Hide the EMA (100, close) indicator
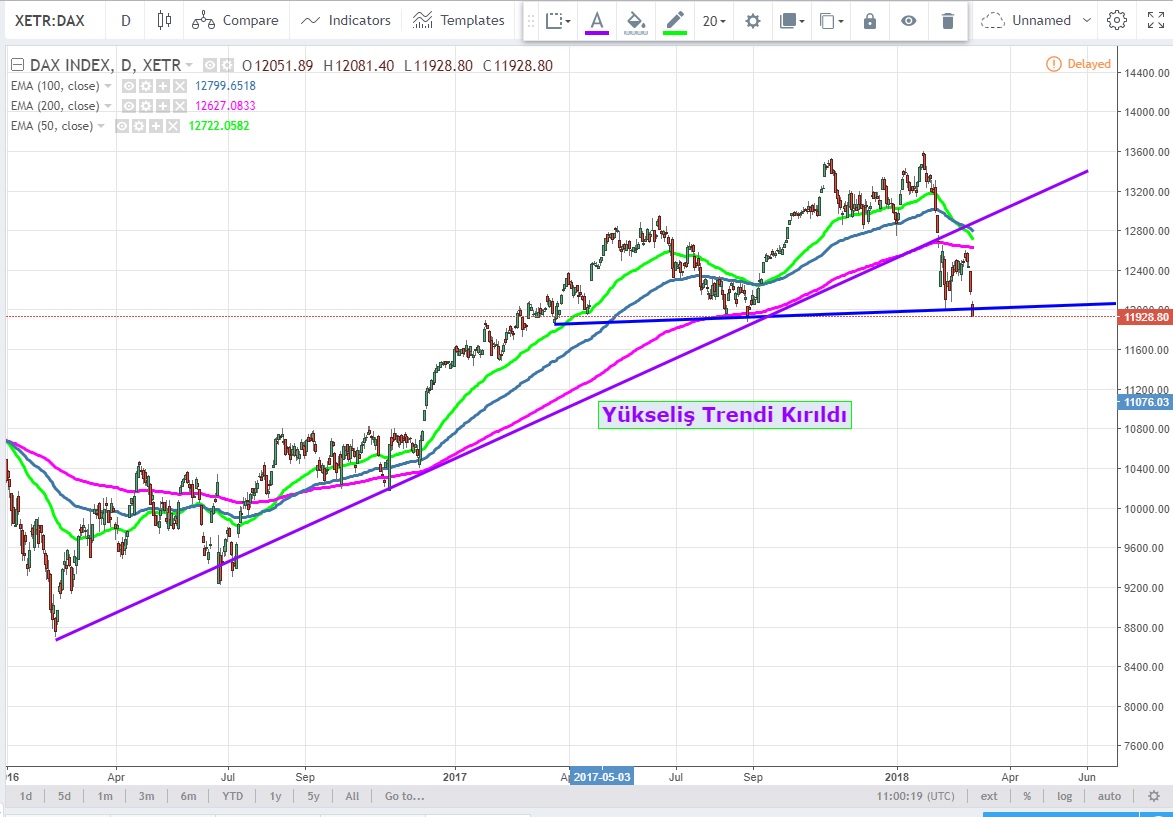1173x817 pixels. (128, 86)
